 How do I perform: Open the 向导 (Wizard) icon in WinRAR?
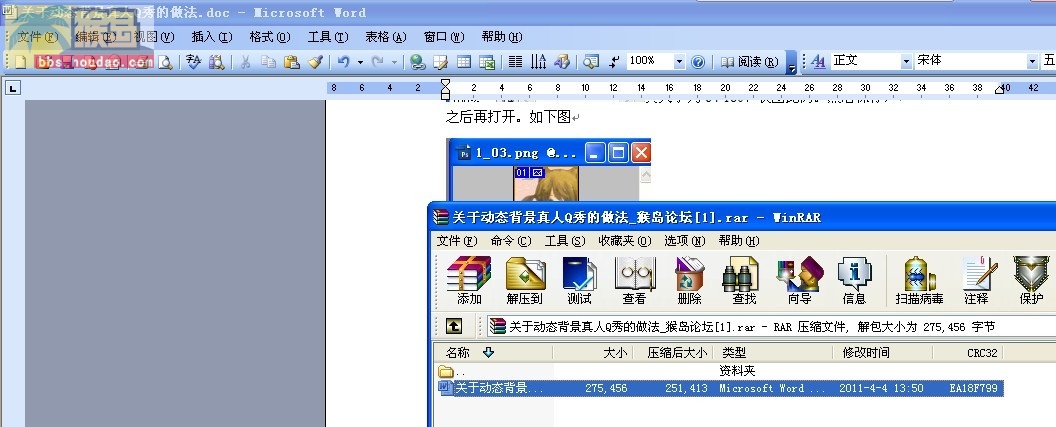(799, 280)
